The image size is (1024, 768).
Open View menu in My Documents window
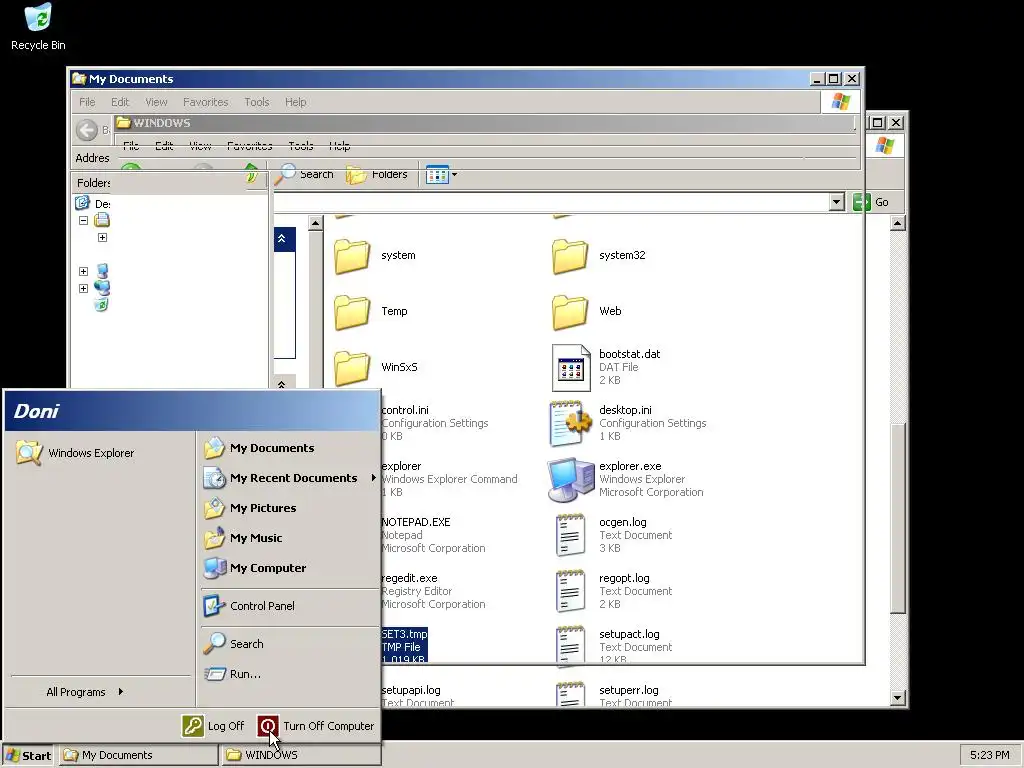pyautogui.click(x=156, y=102)
